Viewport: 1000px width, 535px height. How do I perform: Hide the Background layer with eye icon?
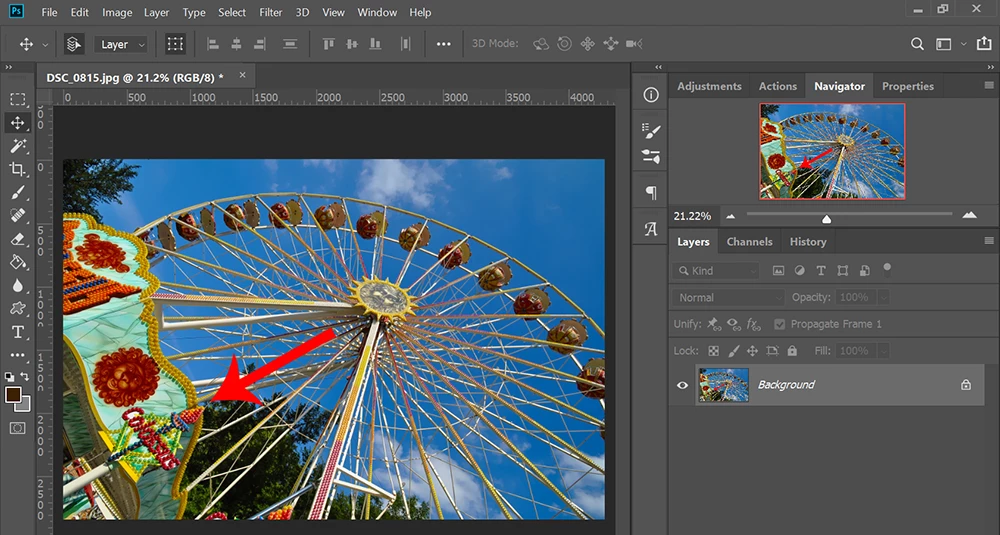point(682,385)
